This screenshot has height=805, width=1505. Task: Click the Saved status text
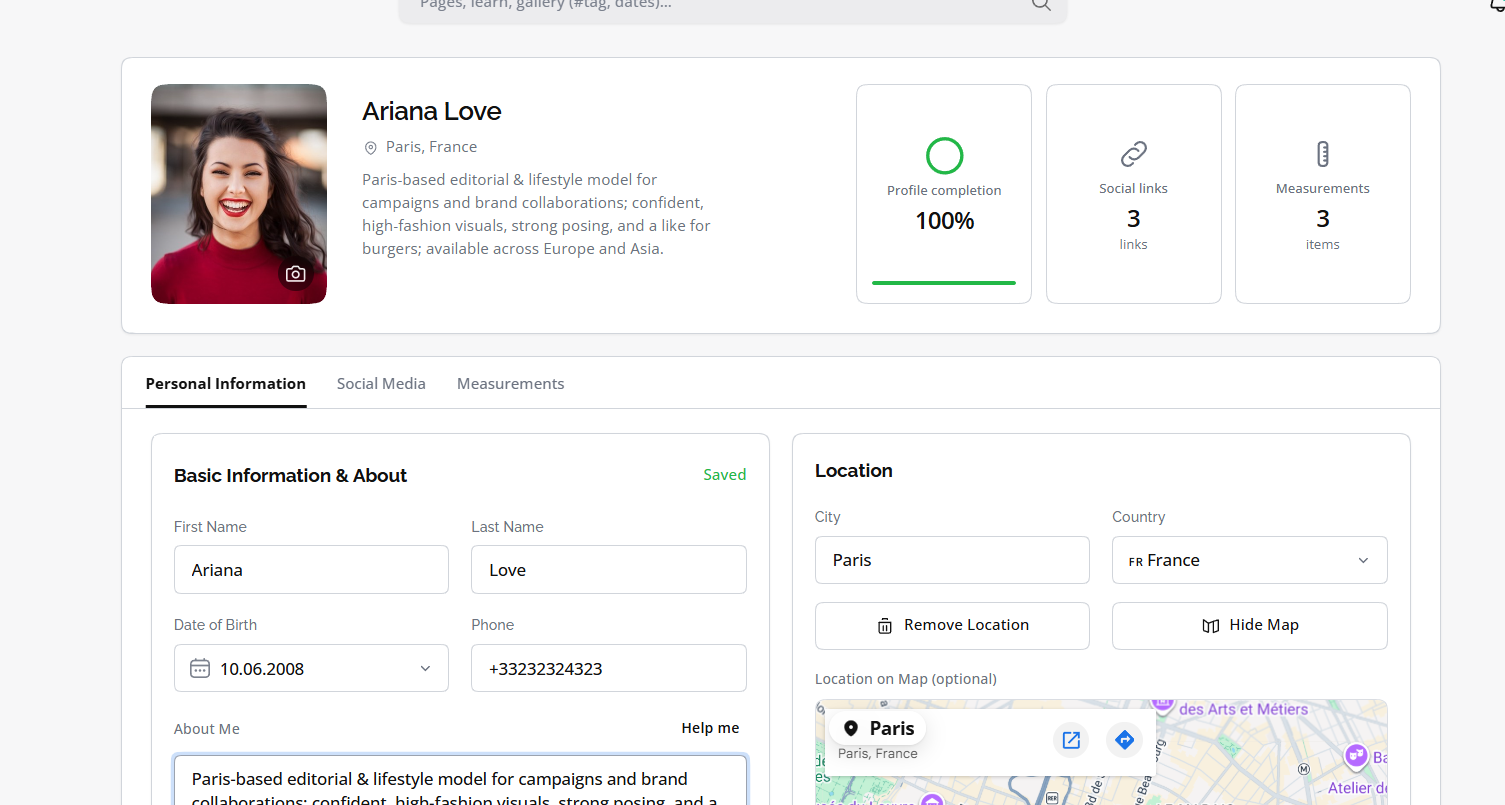(x=724, y=475)
